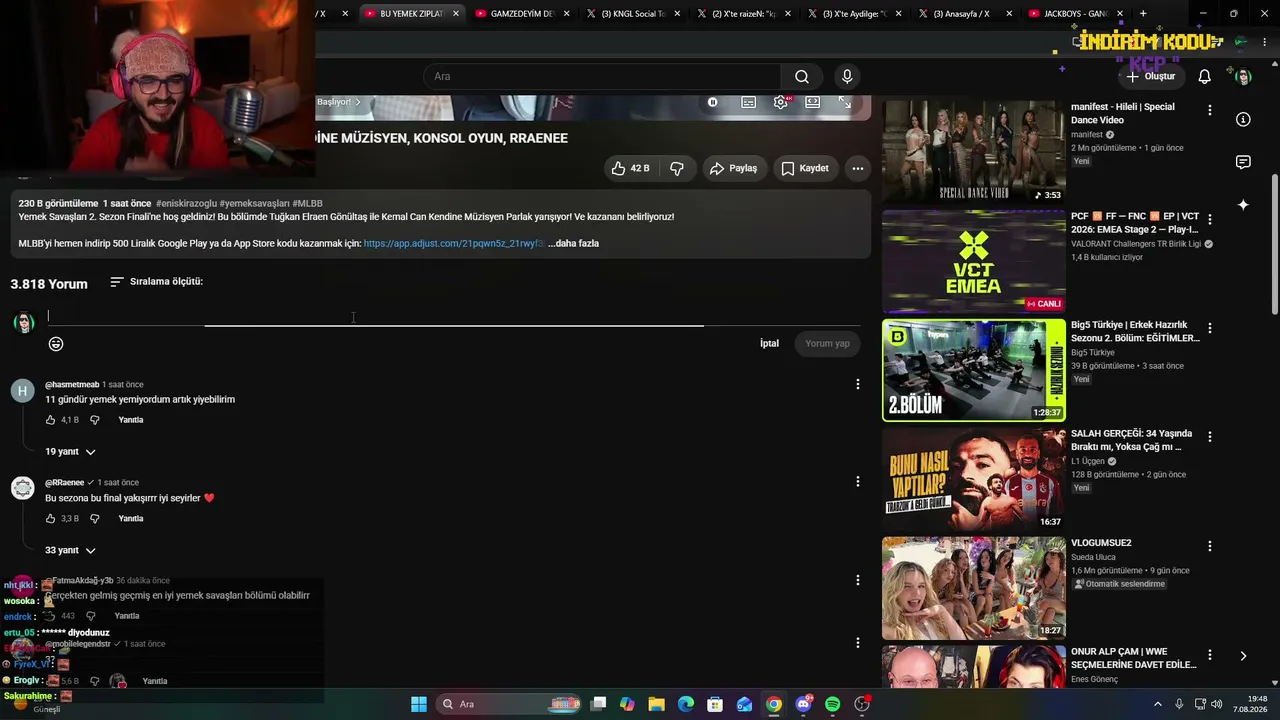Switch to the GAMZEDEYİM browser tab

[521, 14]
